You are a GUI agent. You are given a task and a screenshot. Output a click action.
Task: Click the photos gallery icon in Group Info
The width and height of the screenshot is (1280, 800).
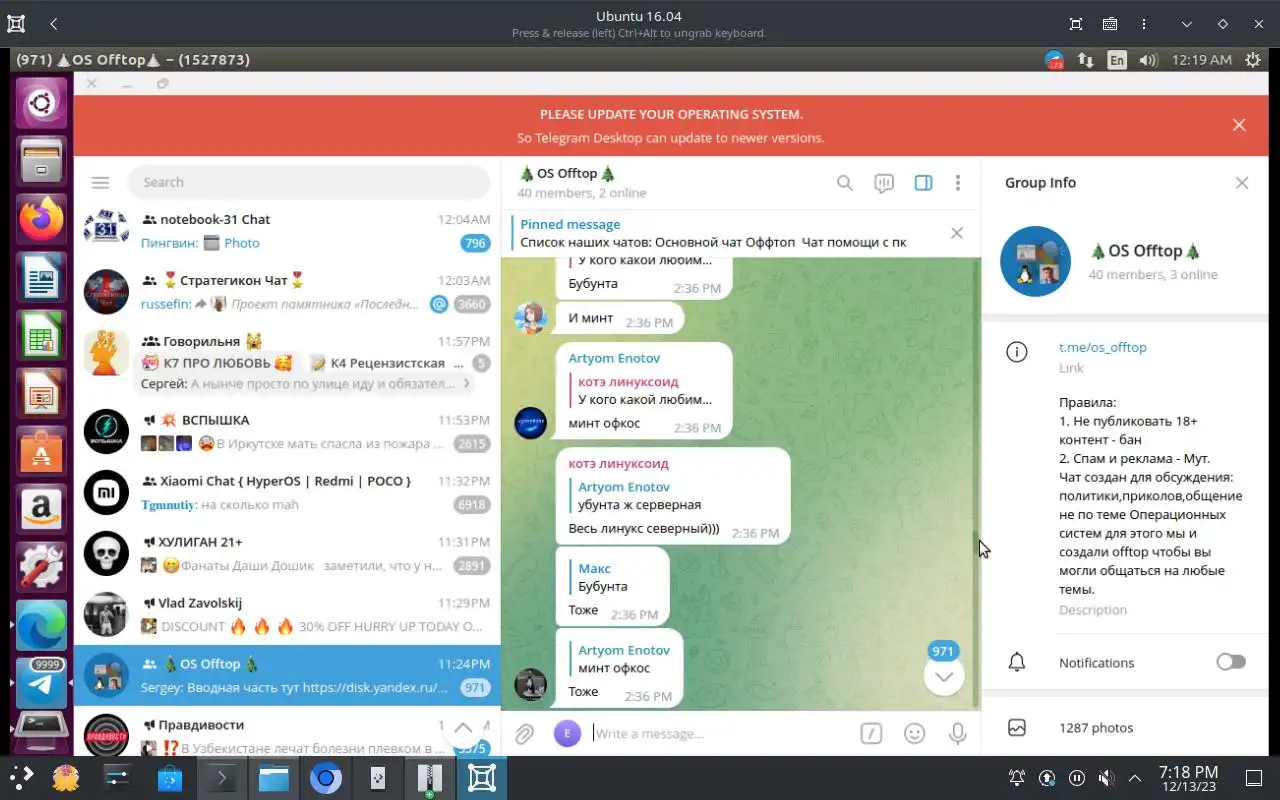coord(1017,728)
